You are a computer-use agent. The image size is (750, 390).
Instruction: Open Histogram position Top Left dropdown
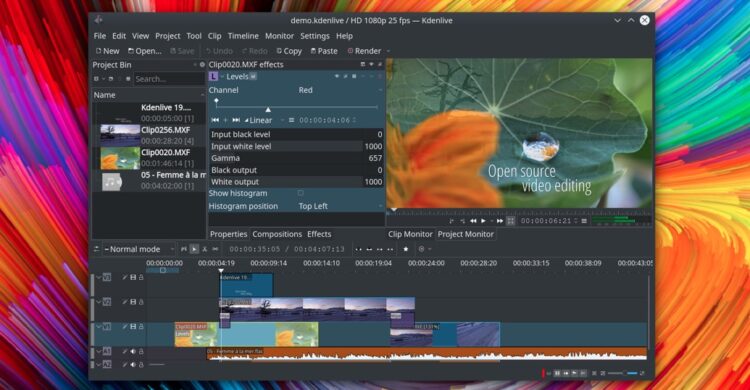pos(340,206)
